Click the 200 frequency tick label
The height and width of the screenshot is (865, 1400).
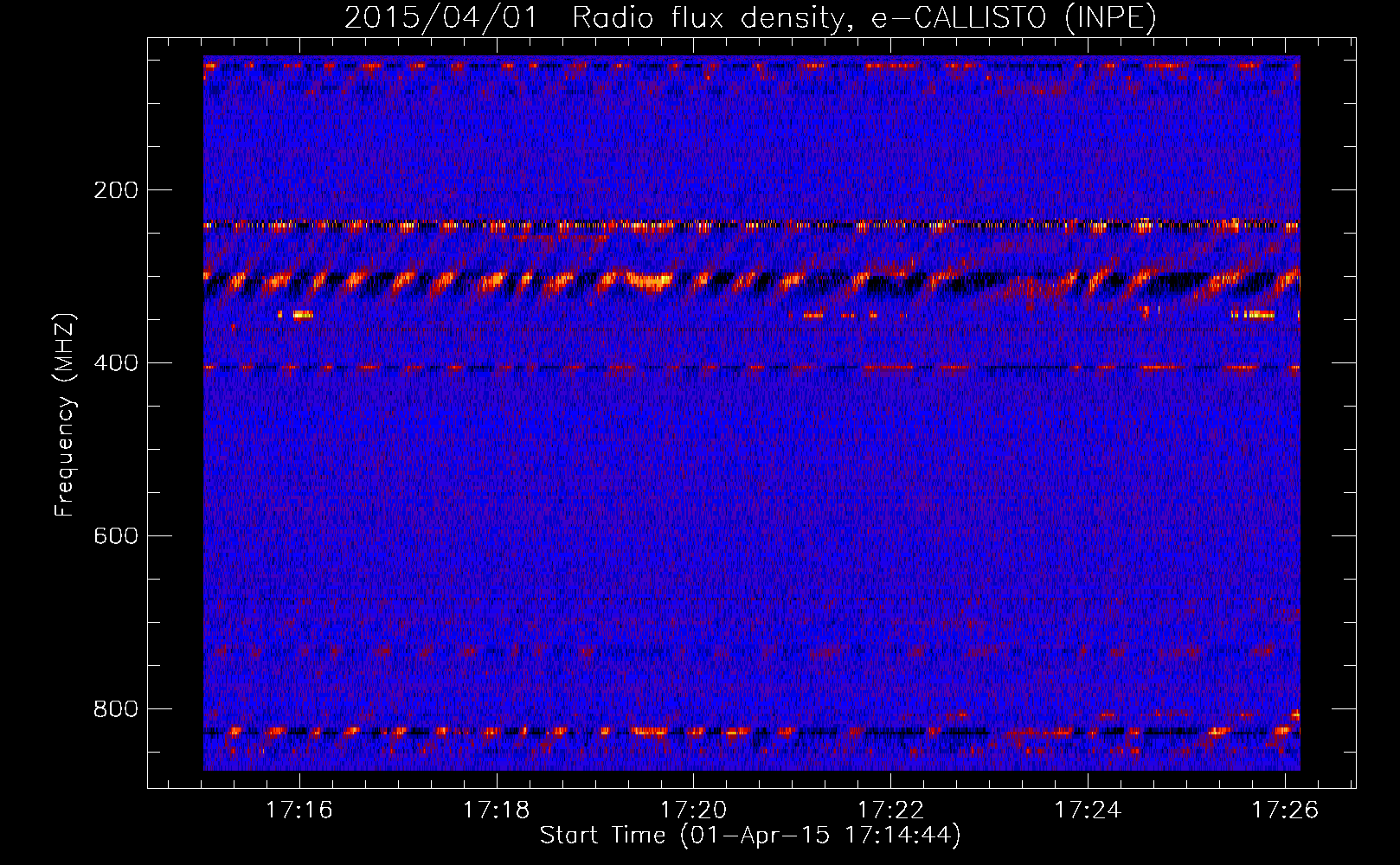pos(116,190)
